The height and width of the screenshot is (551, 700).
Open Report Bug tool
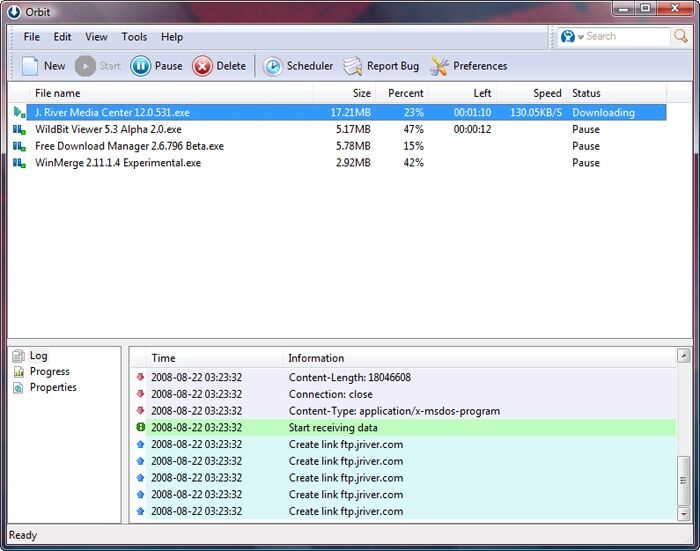pos(353,66)
